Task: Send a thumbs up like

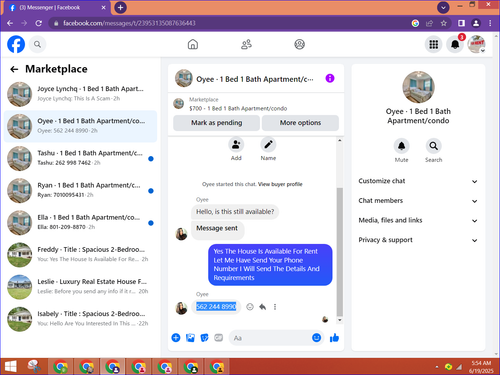Action: coord(334,338)
